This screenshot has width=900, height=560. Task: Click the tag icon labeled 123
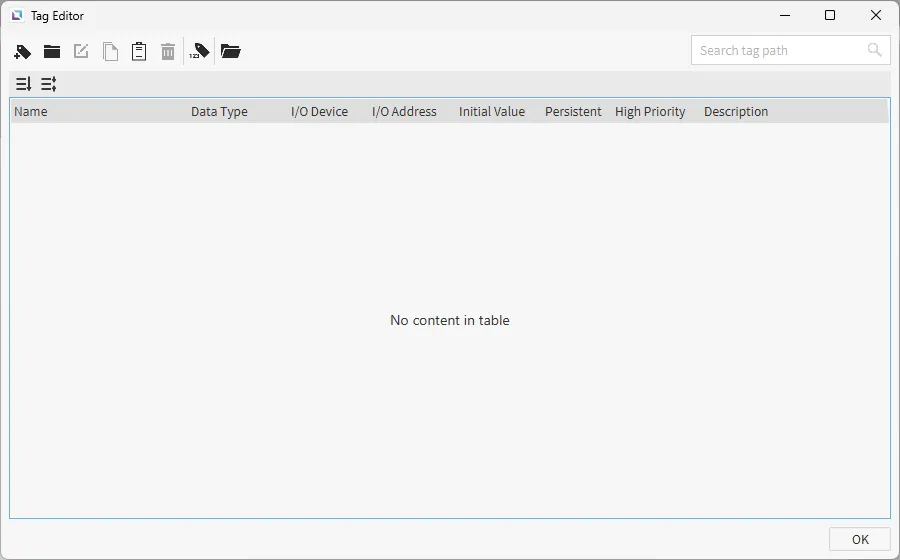[200, 51]
